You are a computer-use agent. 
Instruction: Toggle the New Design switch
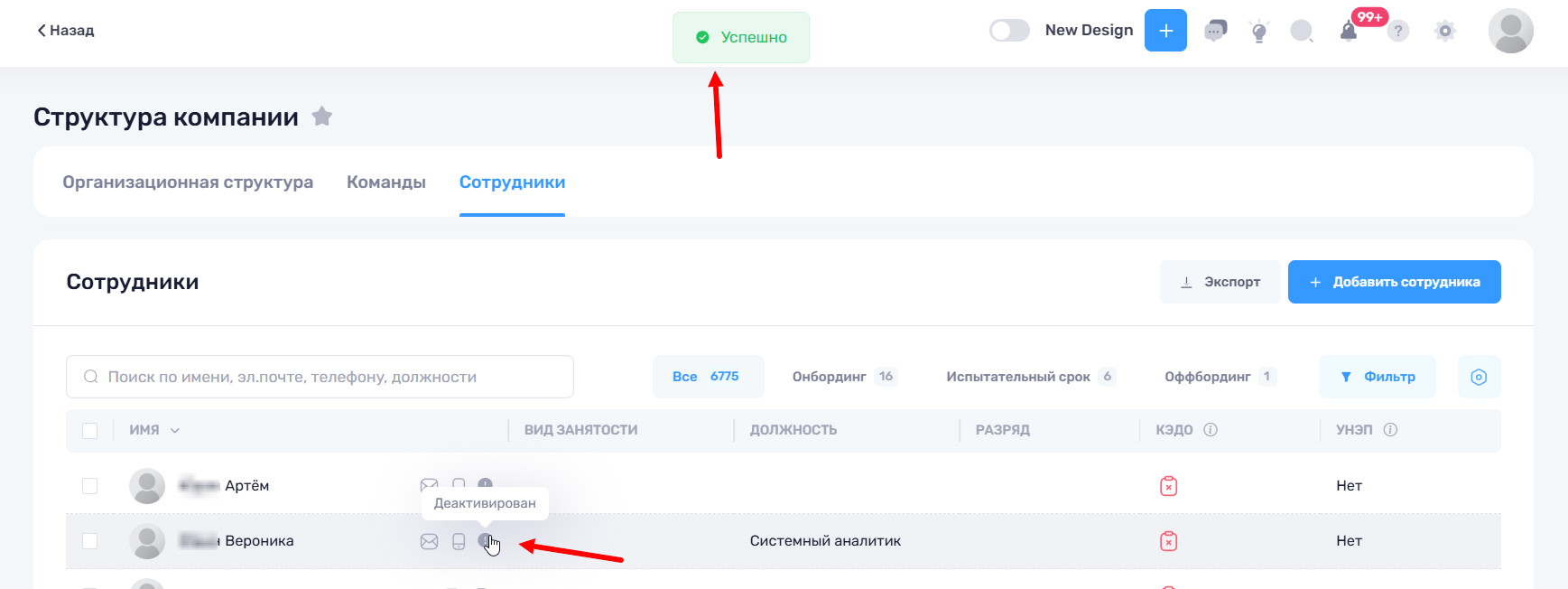[1009, 31]
